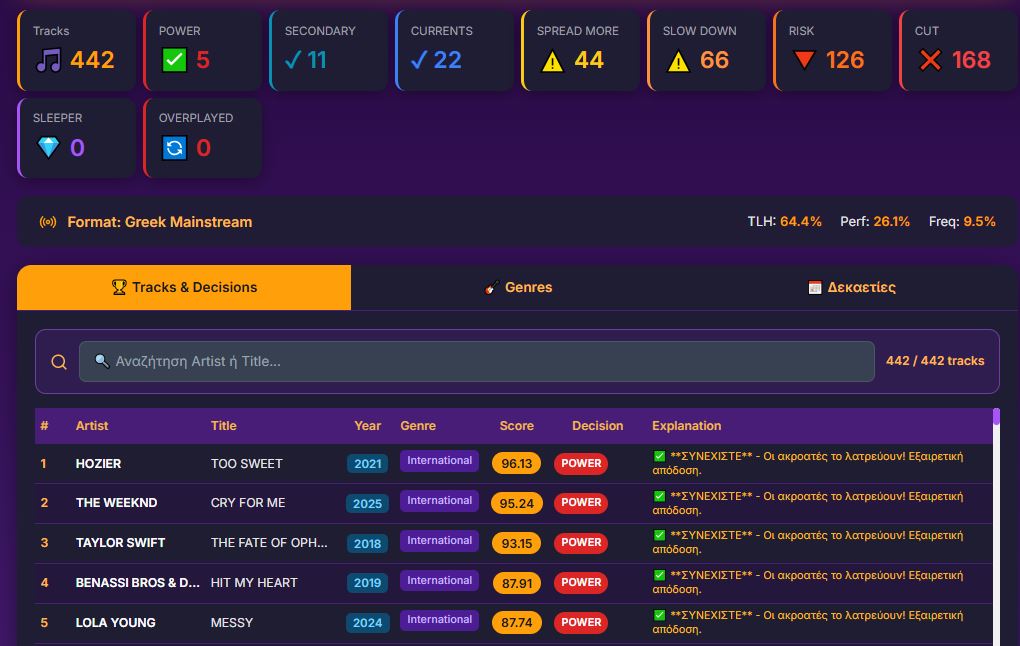Click artist name TAYLOR SWIFT

pyautogui.click(x=120, y=543)
